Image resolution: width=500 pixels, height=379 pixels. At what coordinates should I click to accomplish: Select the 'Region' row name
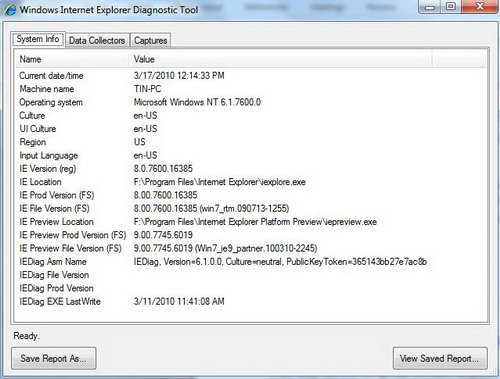pyautogui.click(x=33, y=142)
